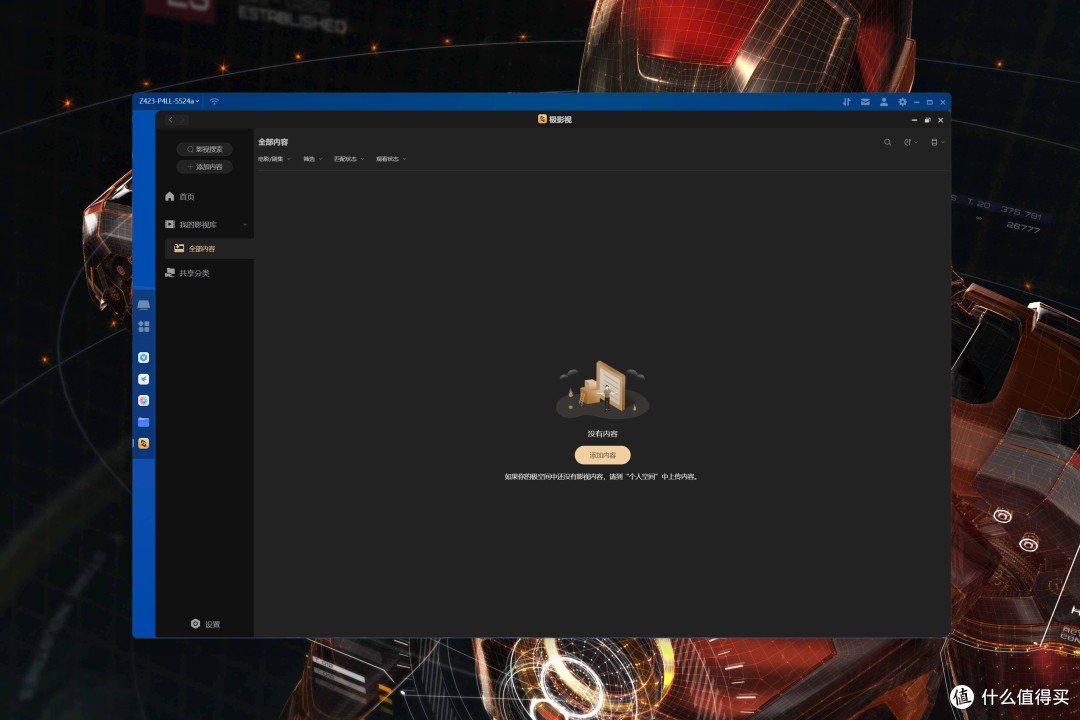Viewport: 1080px width, 720px height.
Task: Open the mail envelope messages icon
Action: tap(865, 102)
